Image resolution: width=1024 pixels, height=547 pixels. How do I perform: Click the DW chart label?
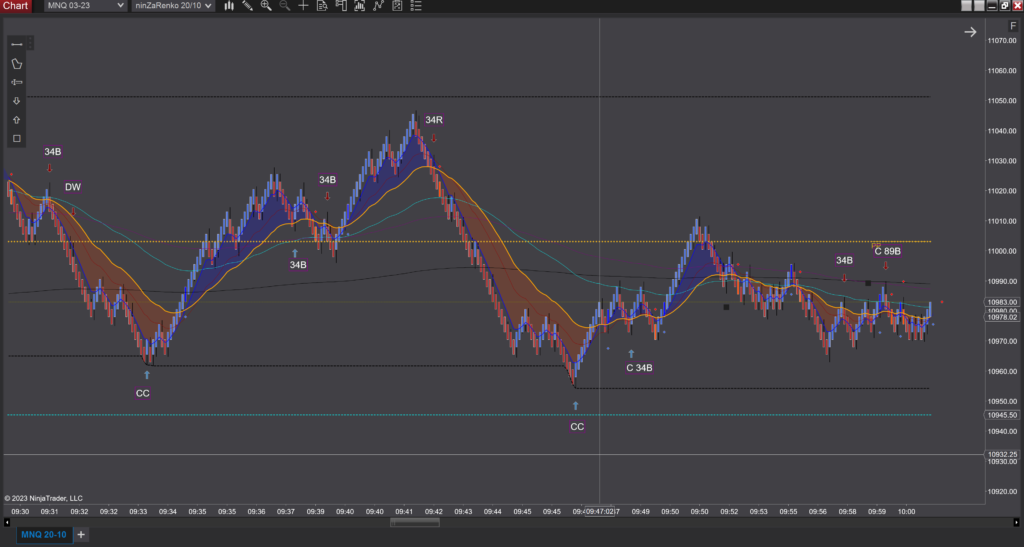(72, 187)
